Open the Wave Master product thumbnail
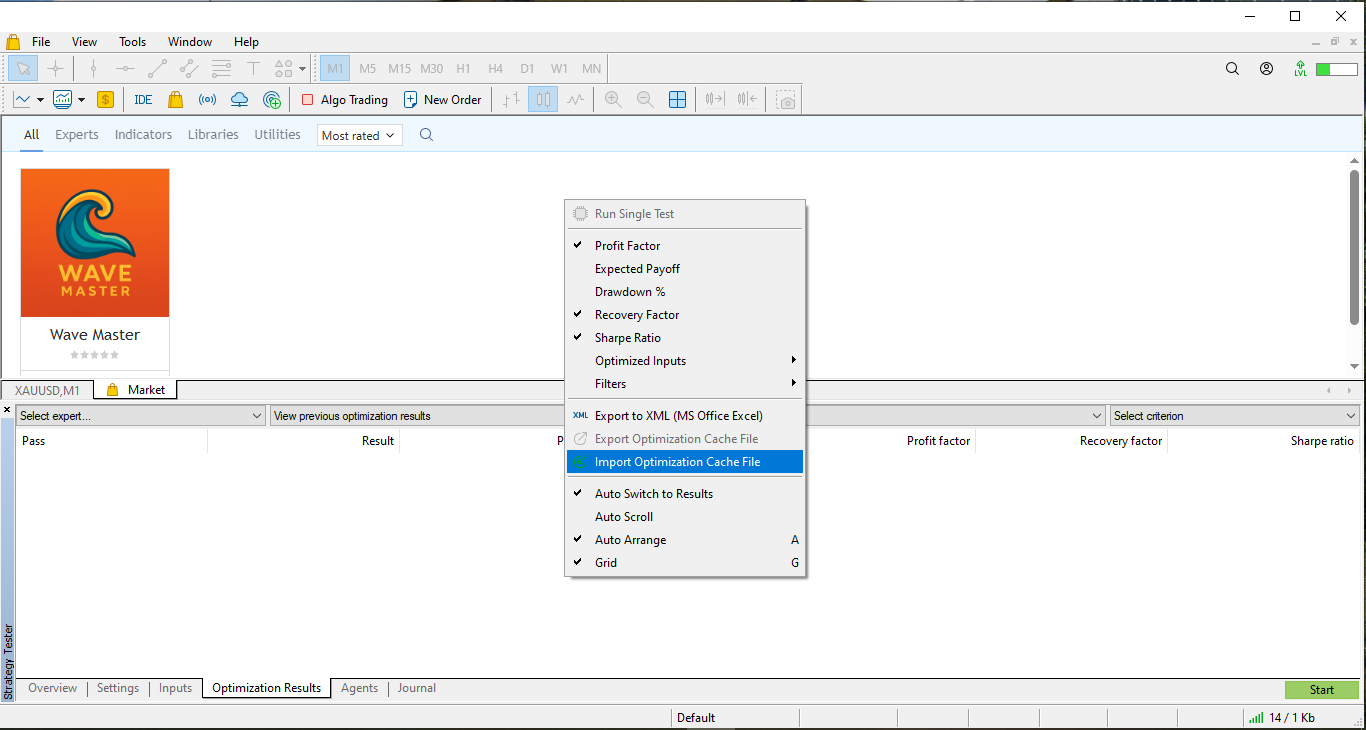The width and height of the screenshot is (1366, 730). (x=95, y=243)
